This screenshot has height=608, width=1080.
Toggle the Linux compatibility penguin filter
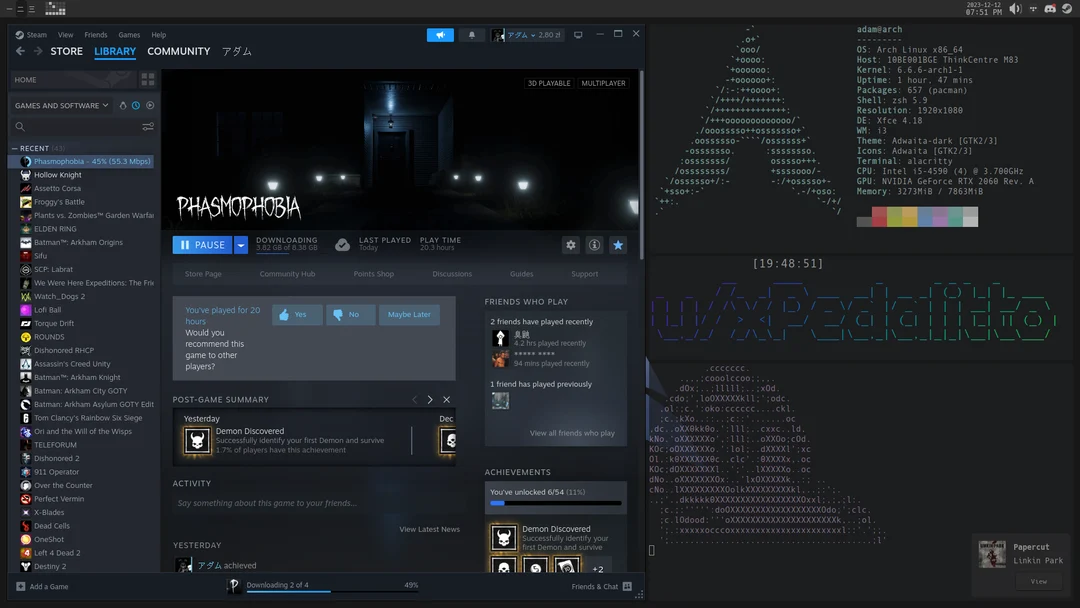(x=123, y=105)
